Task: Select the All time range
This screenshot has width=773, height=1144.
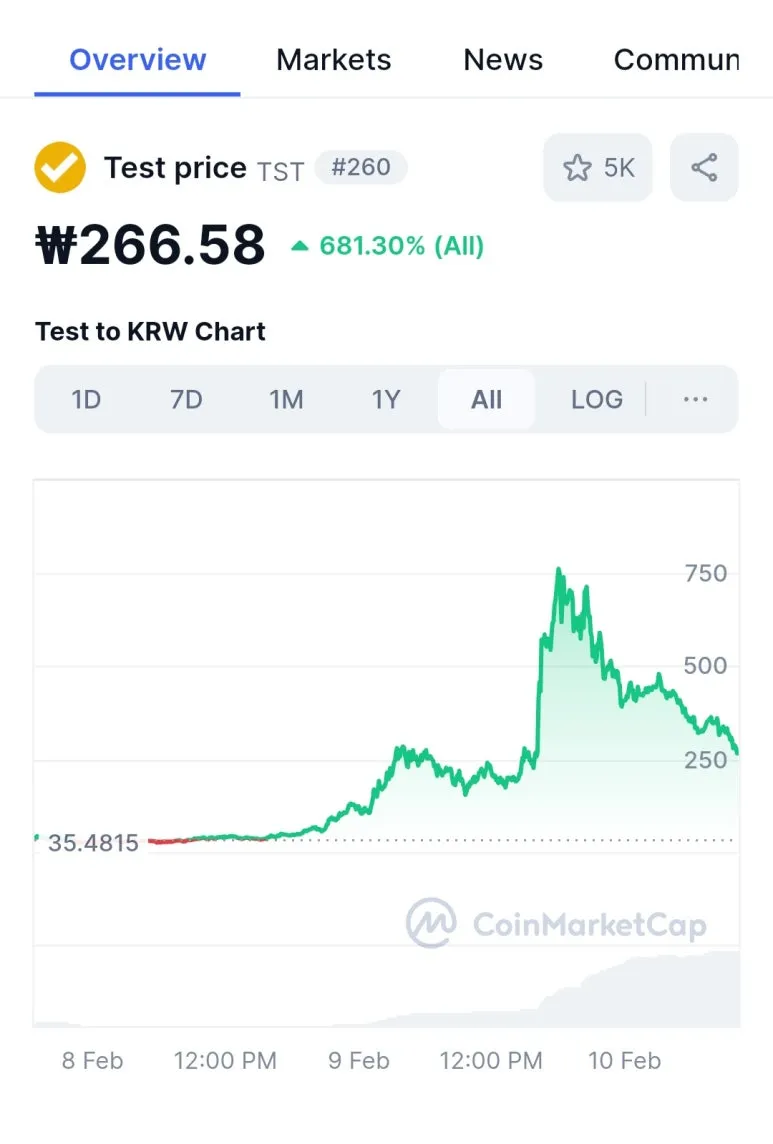Action: click(486, 399)
